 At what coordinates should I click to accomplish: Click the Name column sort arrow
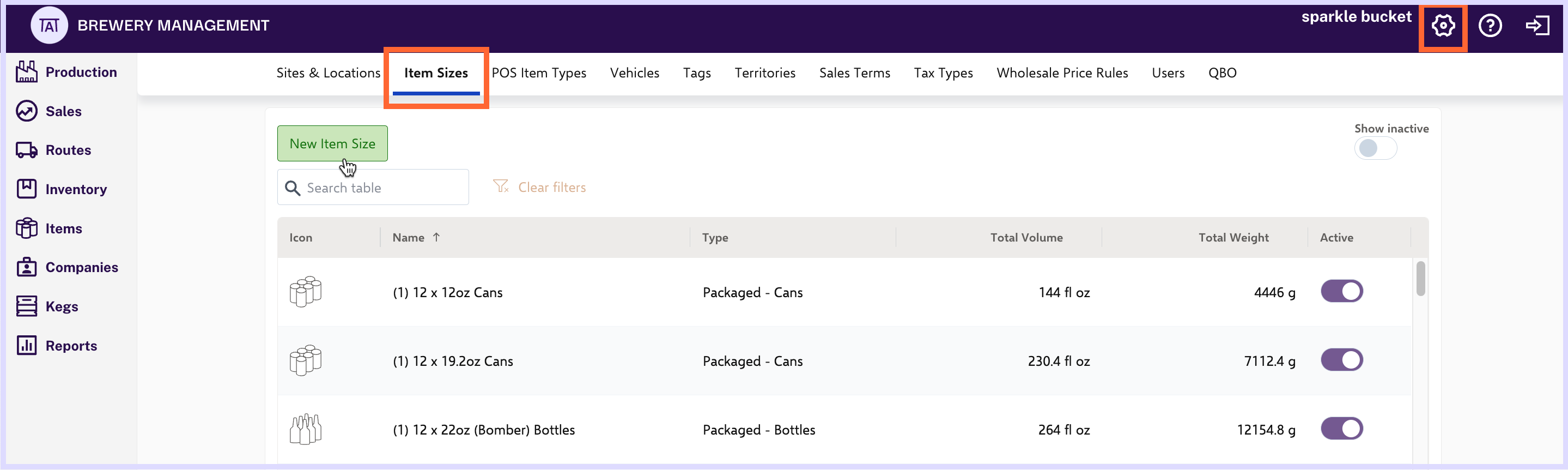[x=436, y=237]
